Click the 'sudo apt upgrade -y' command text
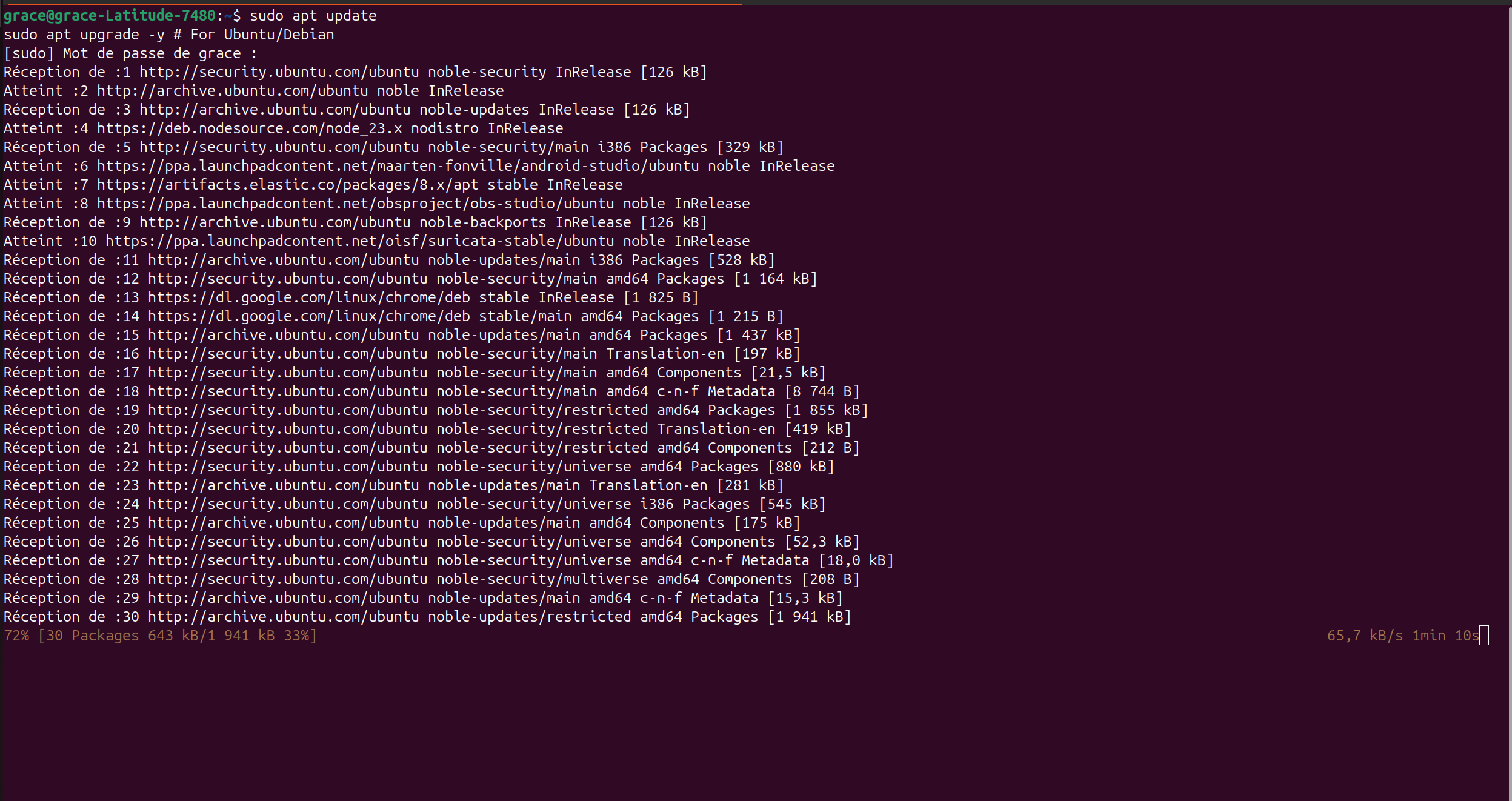Image resolution: width=1512 pixels, height=801 pixels. point(84,35)
